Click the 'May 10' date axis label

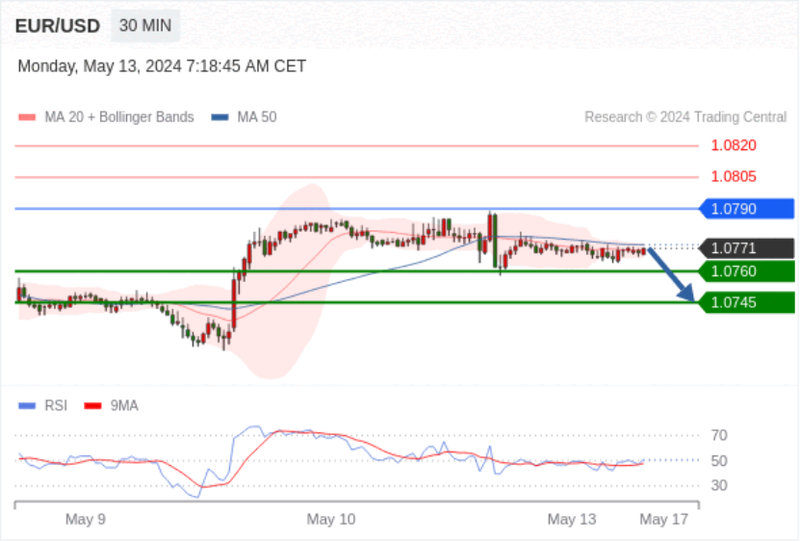click(x=331, y=520)
